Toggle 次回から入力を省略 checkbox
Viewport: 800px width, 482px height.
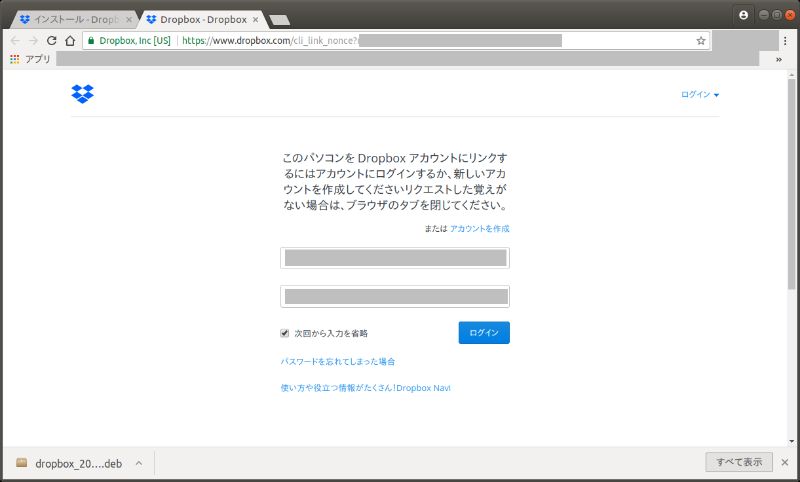coord(285,333)
